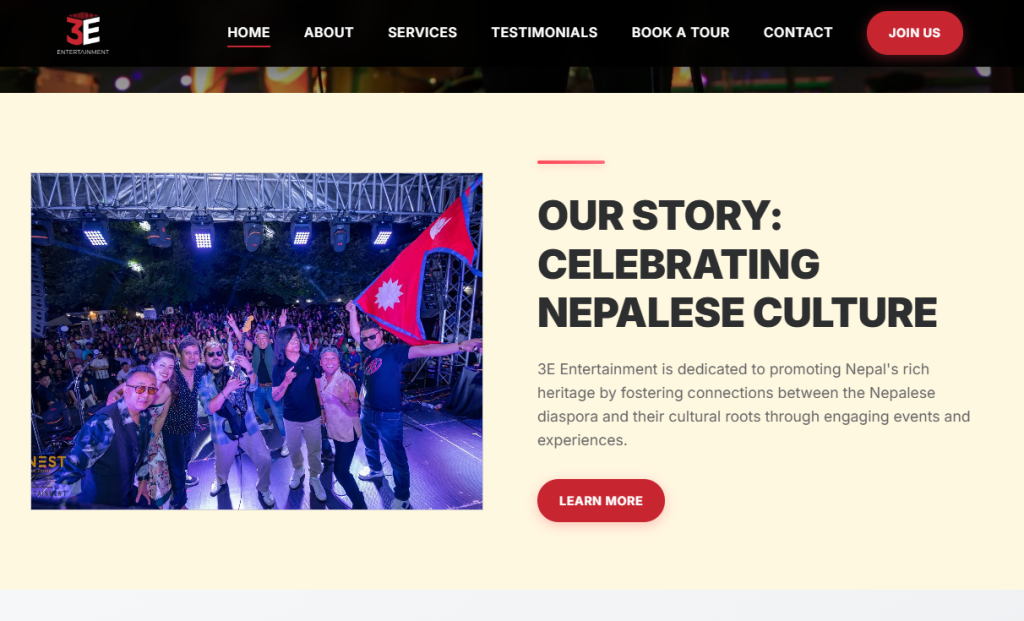This screenshot has width=1024, height=621.
Task: Open the CONTACT page
Action: pyautogui.click(x=797, y=32)
